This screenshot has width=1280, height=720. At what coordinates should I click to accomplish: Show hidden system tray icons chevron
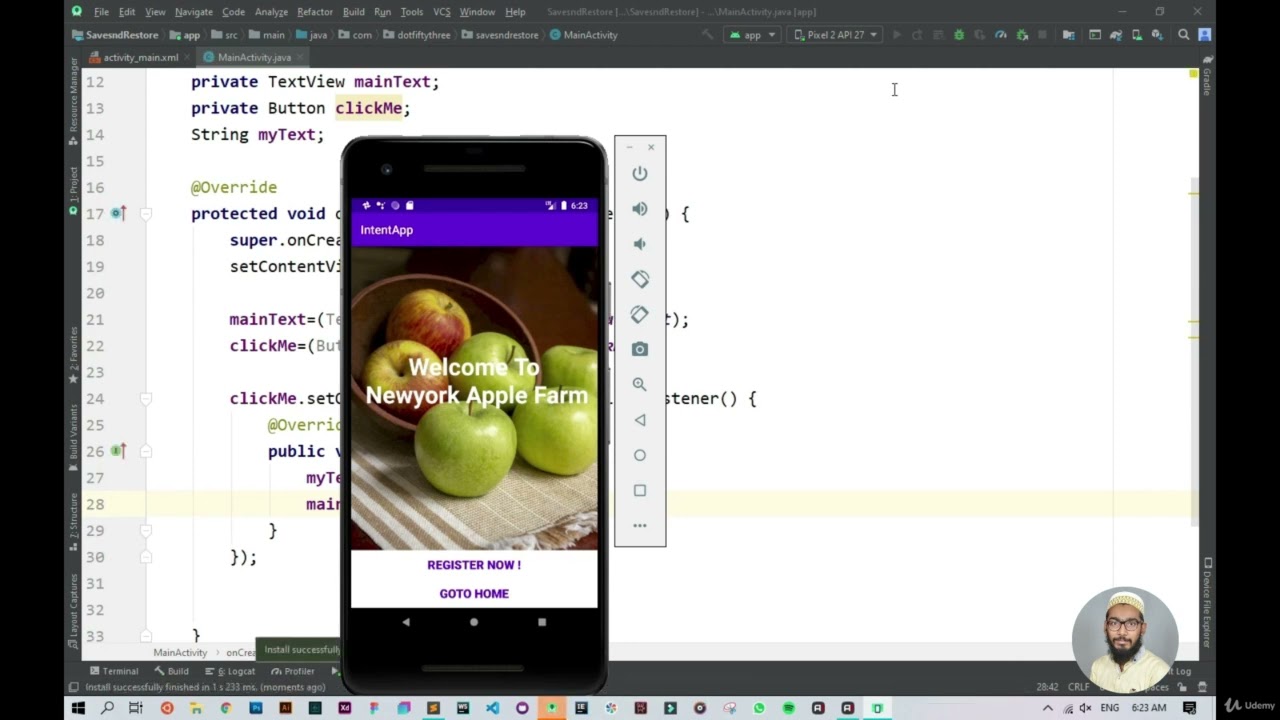click(1047, 708)
